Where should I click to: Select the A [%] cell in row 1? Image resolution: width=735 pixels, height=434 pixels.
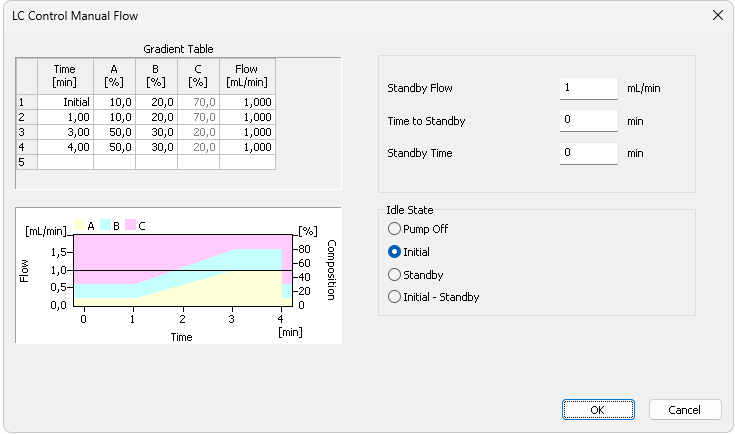[114, 102]
